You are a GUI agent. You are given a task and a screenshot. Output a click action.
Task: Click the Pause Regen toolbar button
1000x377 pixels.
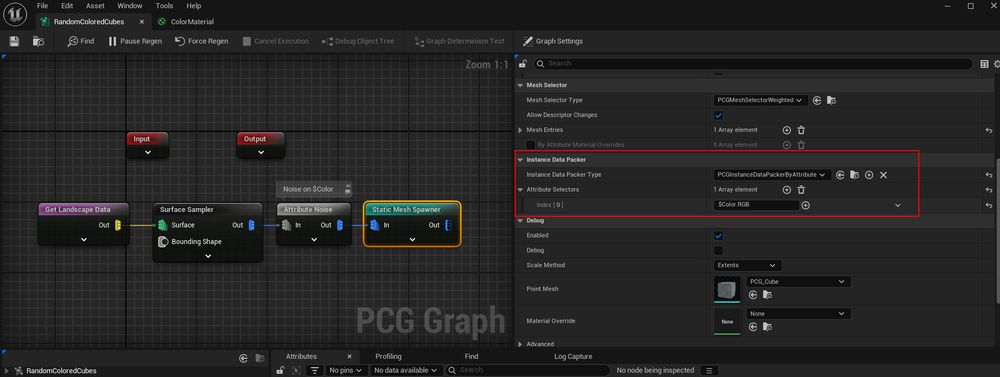(135, 41)
